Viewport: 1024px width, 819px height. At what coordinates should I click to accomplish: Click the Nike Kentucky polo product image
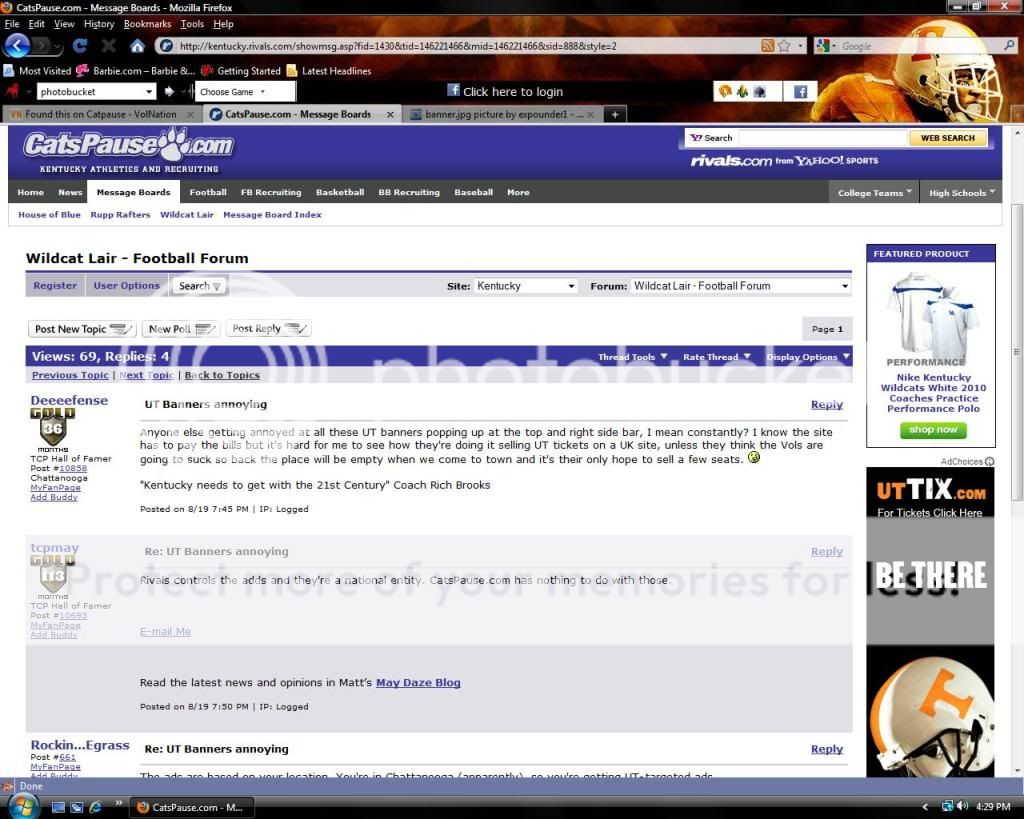[x=933, y=317]
